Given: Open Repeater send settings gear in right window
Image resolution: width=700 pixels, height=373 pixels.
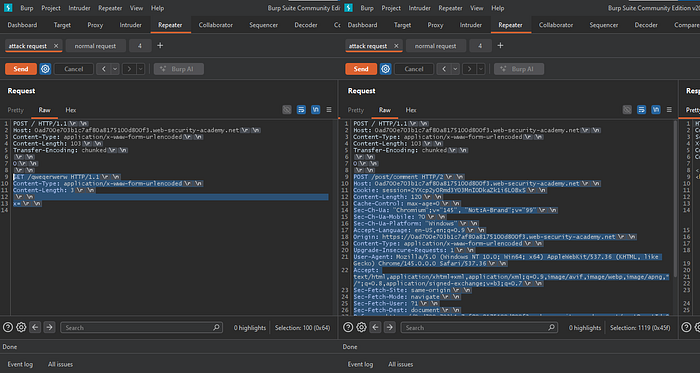Looking at the screenshot, I should pos(385,69).
